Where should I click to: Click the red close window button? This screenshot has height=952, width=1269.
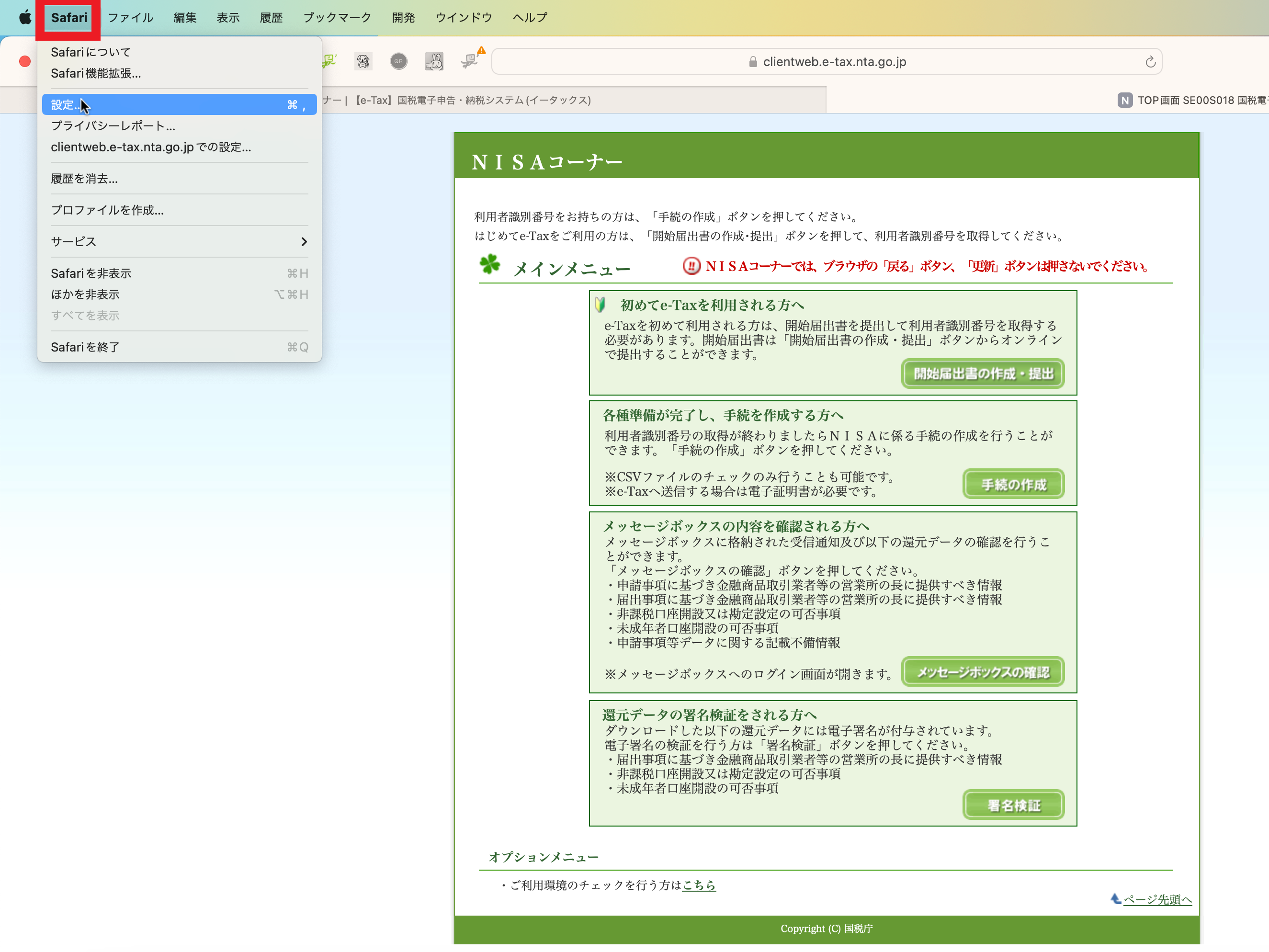click(x=25, y=61)
